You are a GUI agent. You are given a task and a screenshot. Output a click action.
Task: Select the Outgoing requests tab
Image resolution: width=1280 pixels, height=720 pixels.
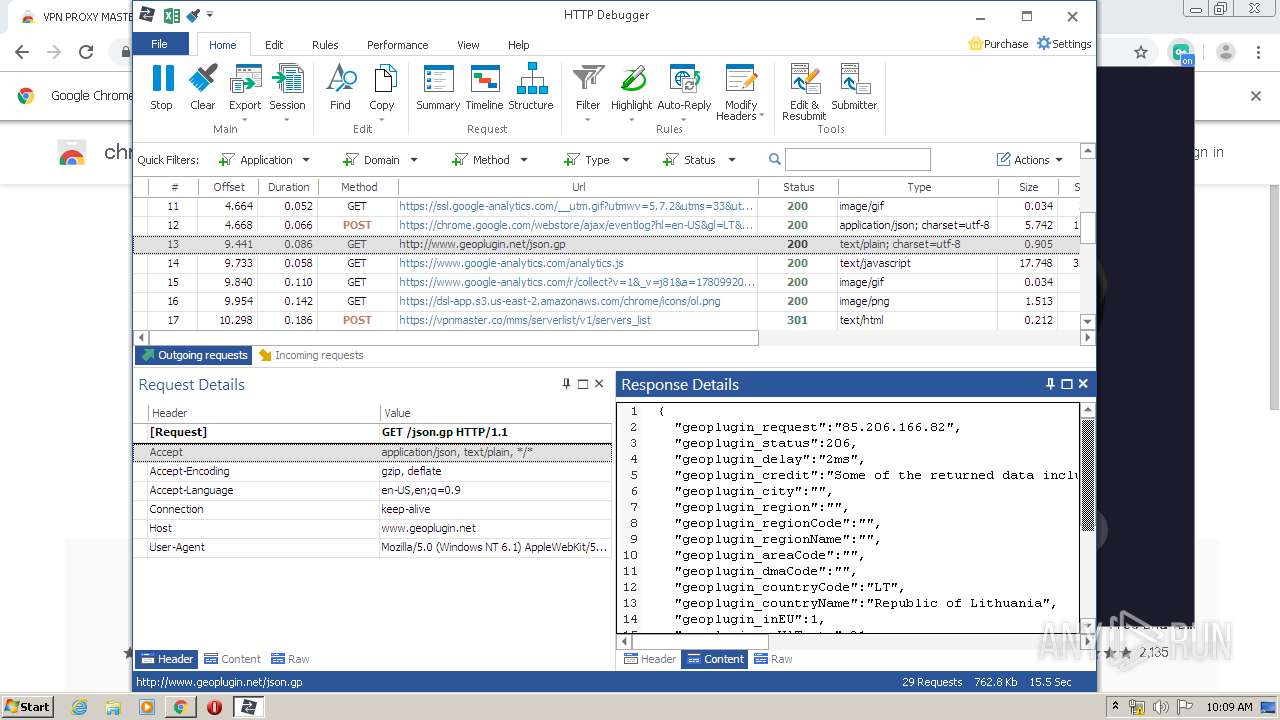194,355
